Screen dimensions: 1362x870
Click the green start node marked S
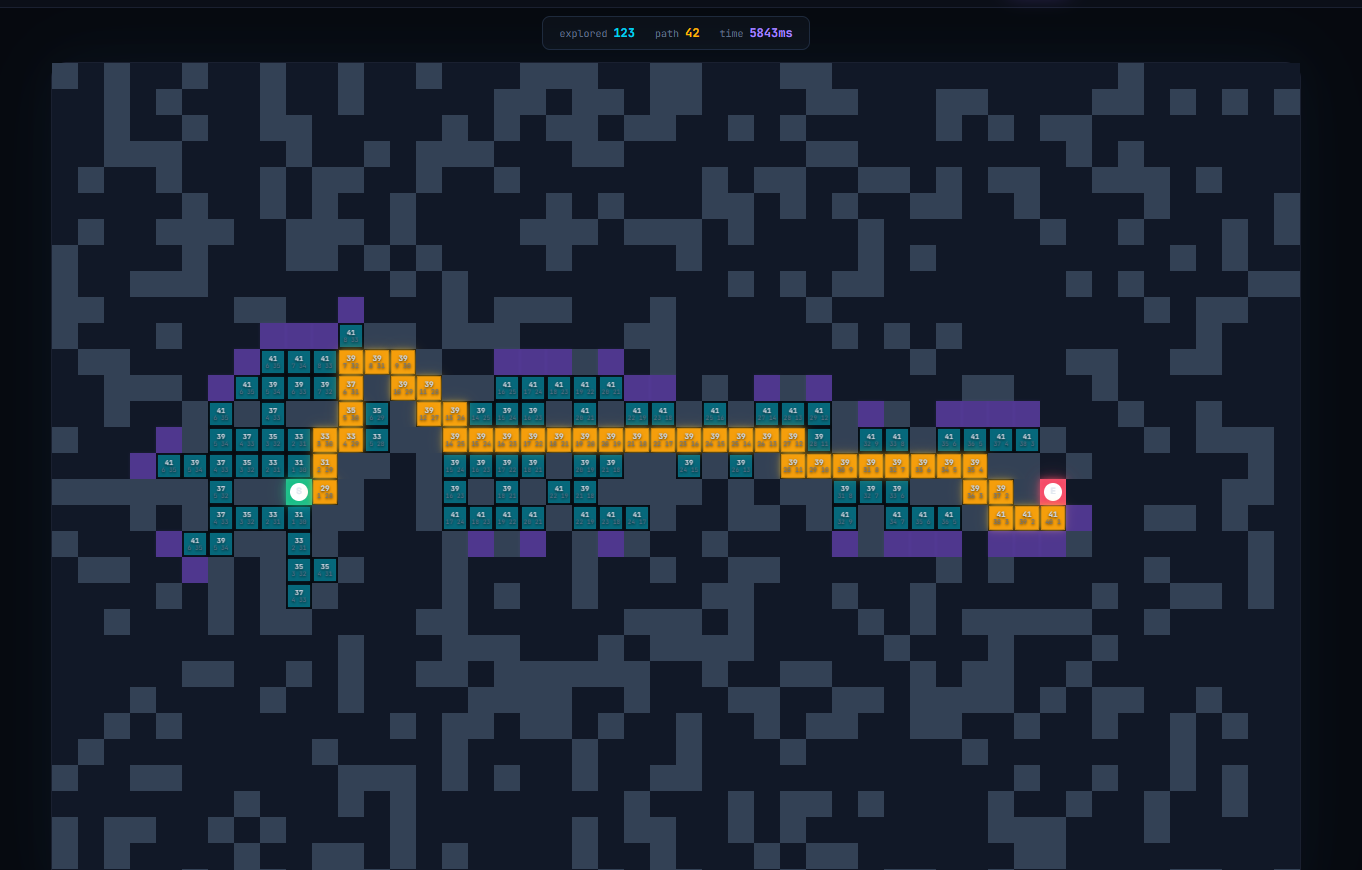coord(298,491)
